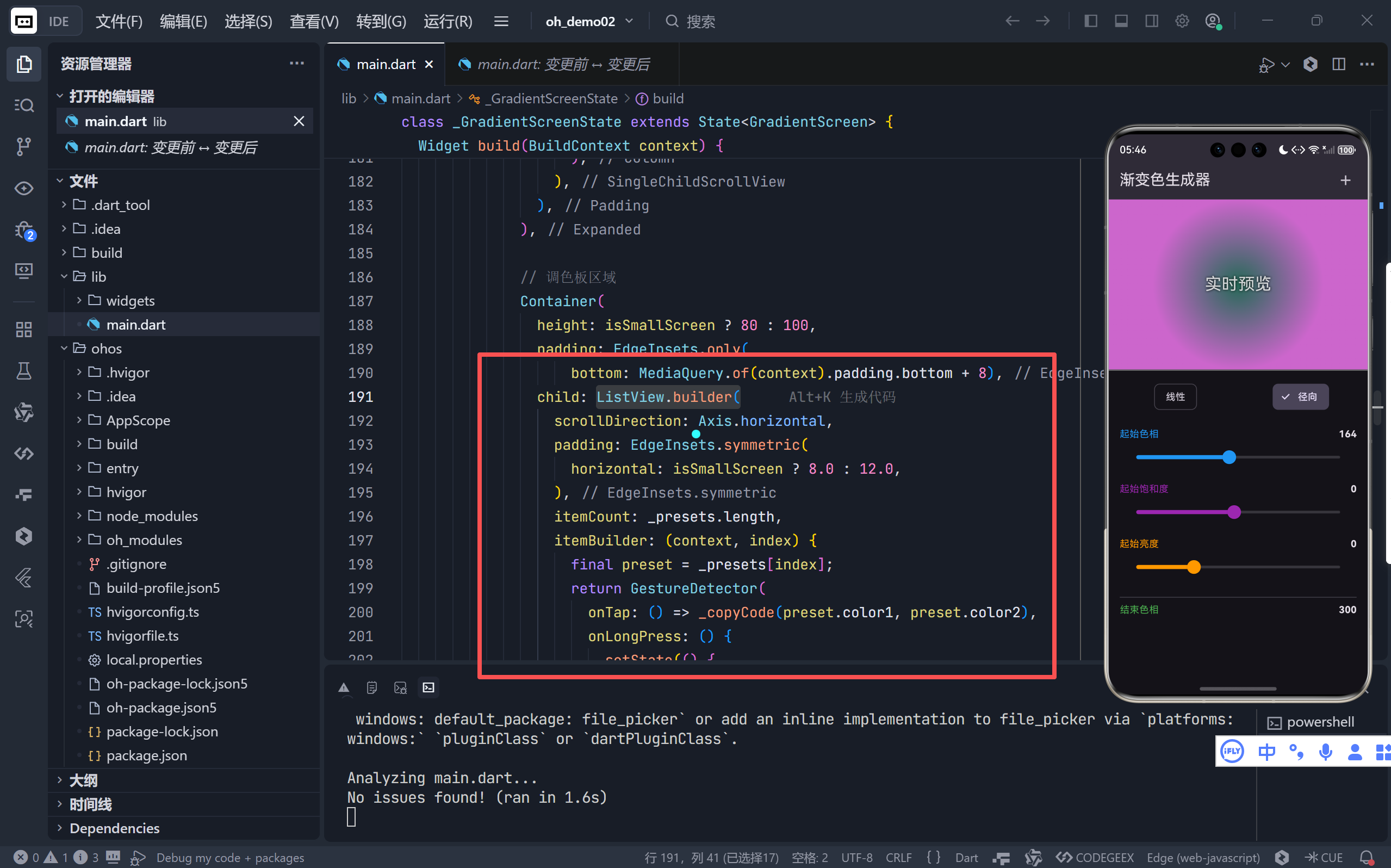Screen dimensions: 1391x868
Task: Click the 搜索 search field
Action: point(700,21)
